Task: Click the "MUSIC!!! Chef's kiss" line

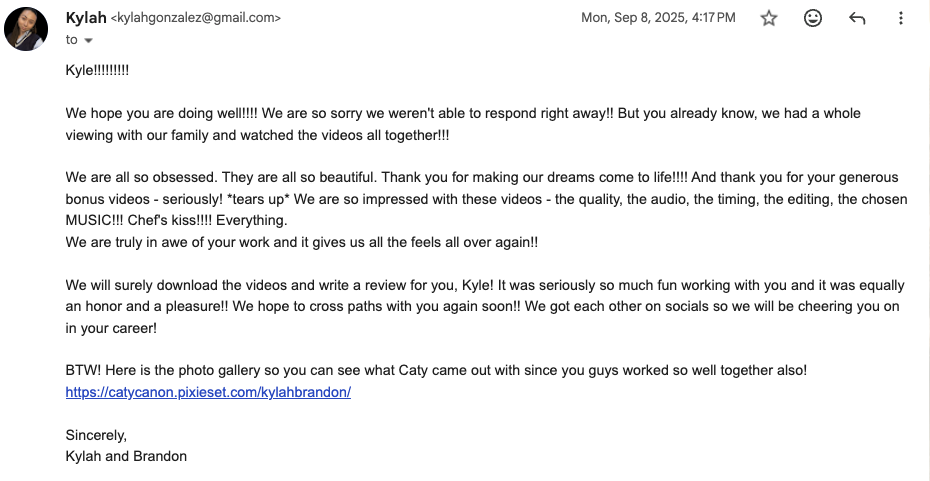Action: click(x=177, y=221)
